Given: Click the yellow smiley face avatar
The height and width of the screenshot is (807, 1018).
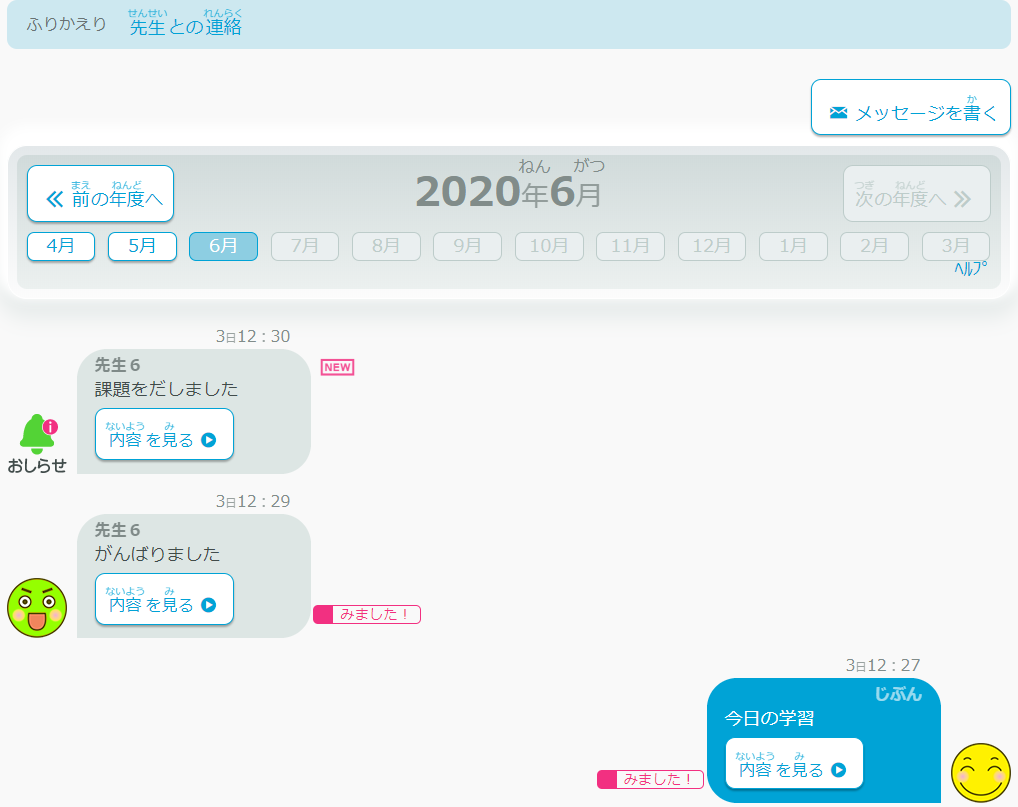Looking at the screenshot, I should tap(980, 773).
